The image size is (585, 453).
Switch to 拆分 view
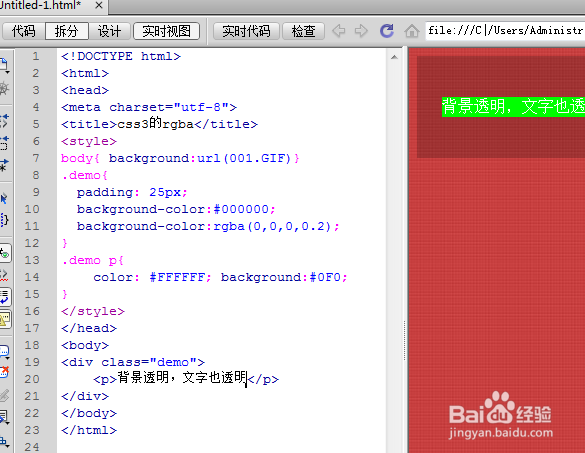[66, 31]
